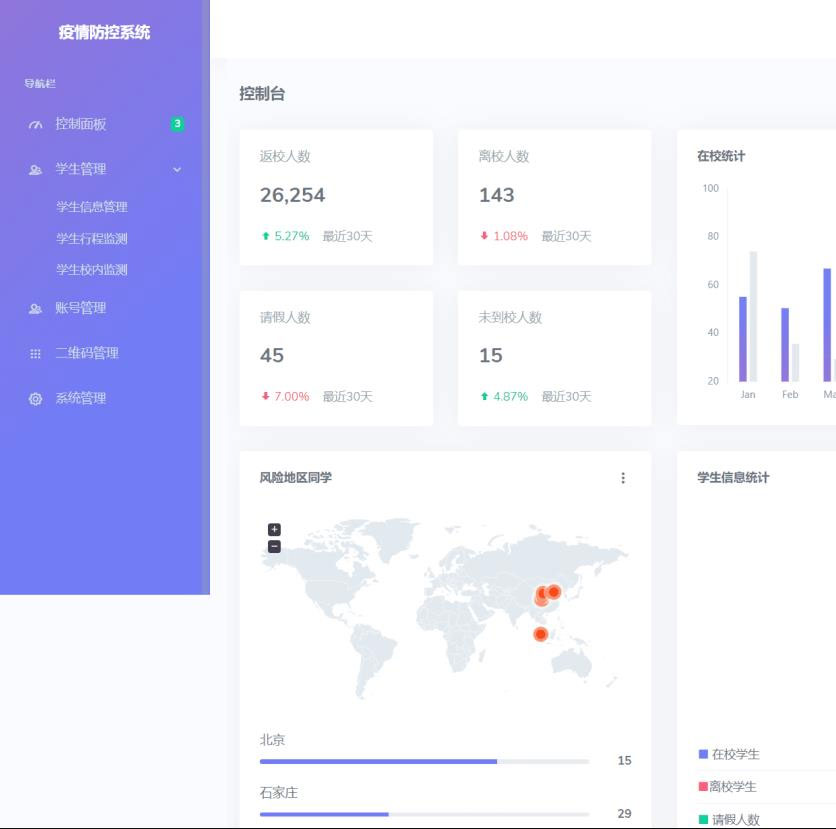Open the 风险地区同学 three-dot menu

623,478
